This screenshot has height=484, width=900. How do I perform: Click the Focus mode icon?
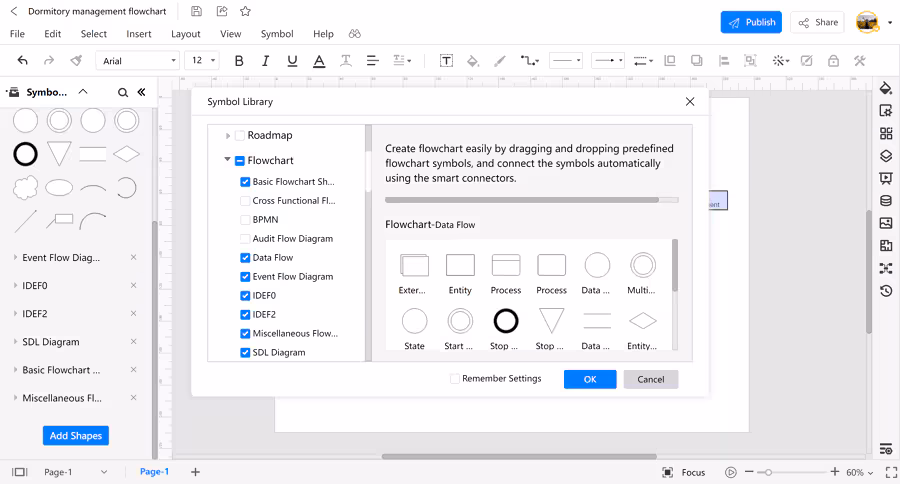[668, 472]
